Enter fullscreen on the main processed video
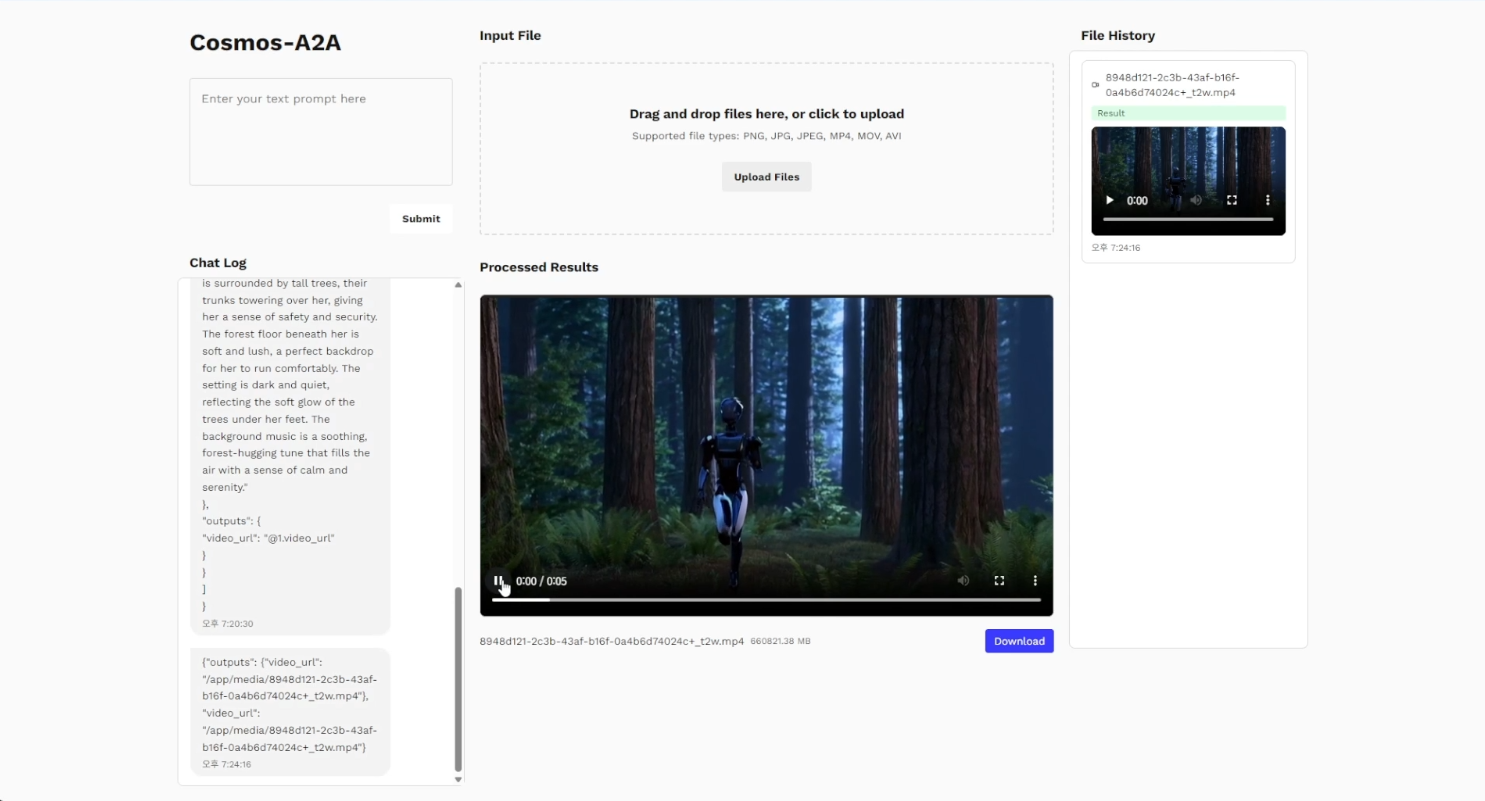The image size is (1485, 801). 999,581
